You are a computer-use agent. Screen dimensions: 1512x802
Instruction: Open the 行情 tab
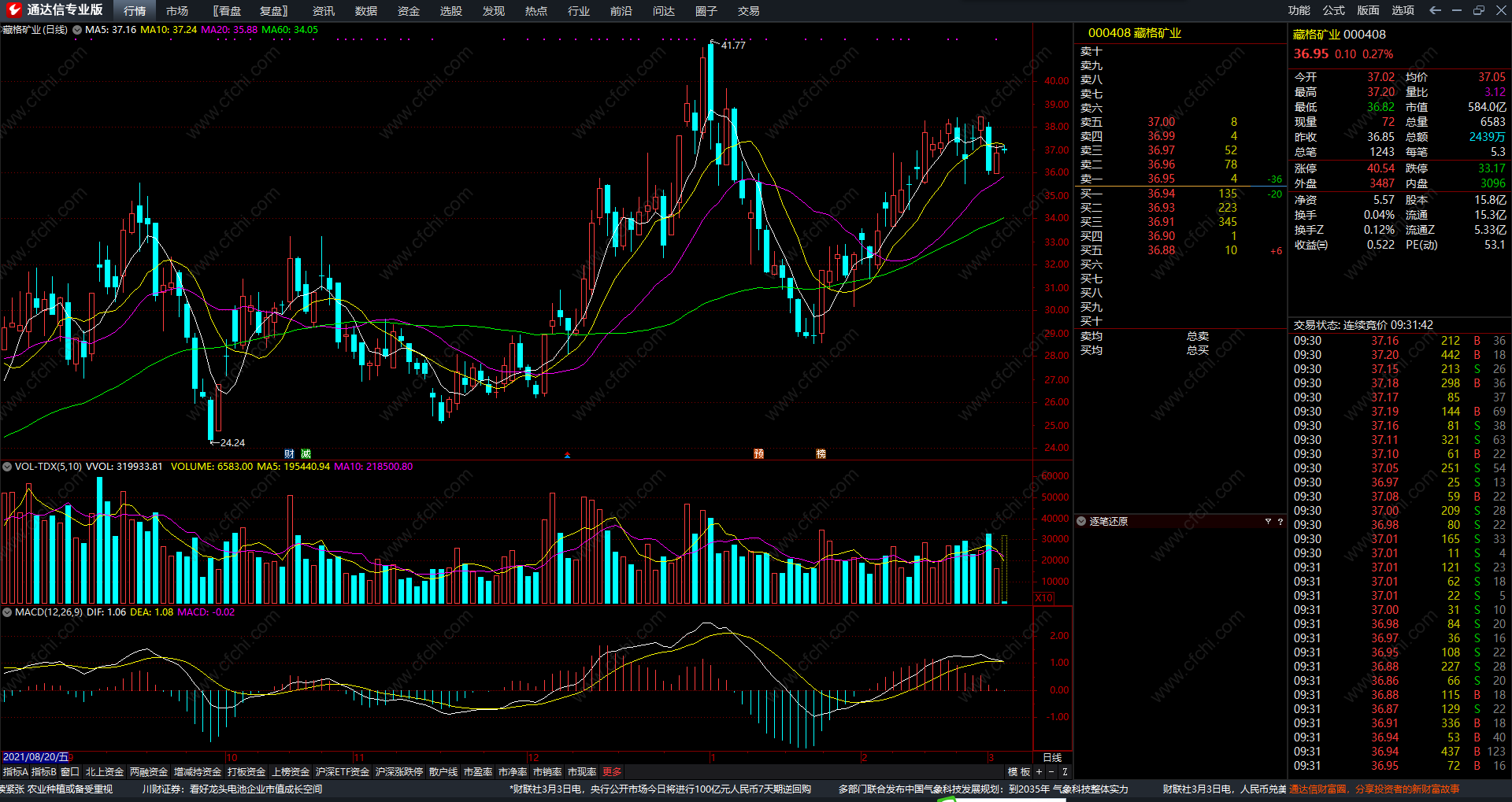pyautogui.click(x=135, y=11)
